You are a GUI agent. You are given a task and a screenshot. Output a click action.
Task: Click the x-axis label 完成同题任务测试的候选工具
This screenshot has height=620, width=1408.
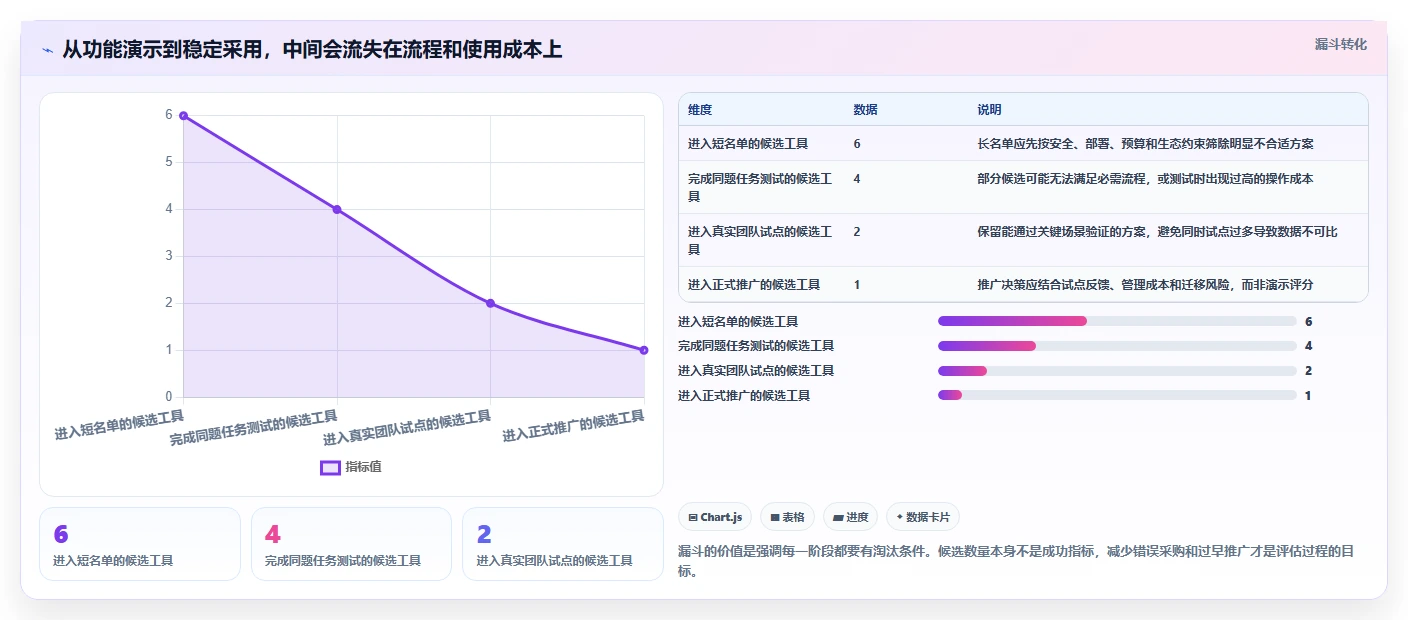point(254,427)
